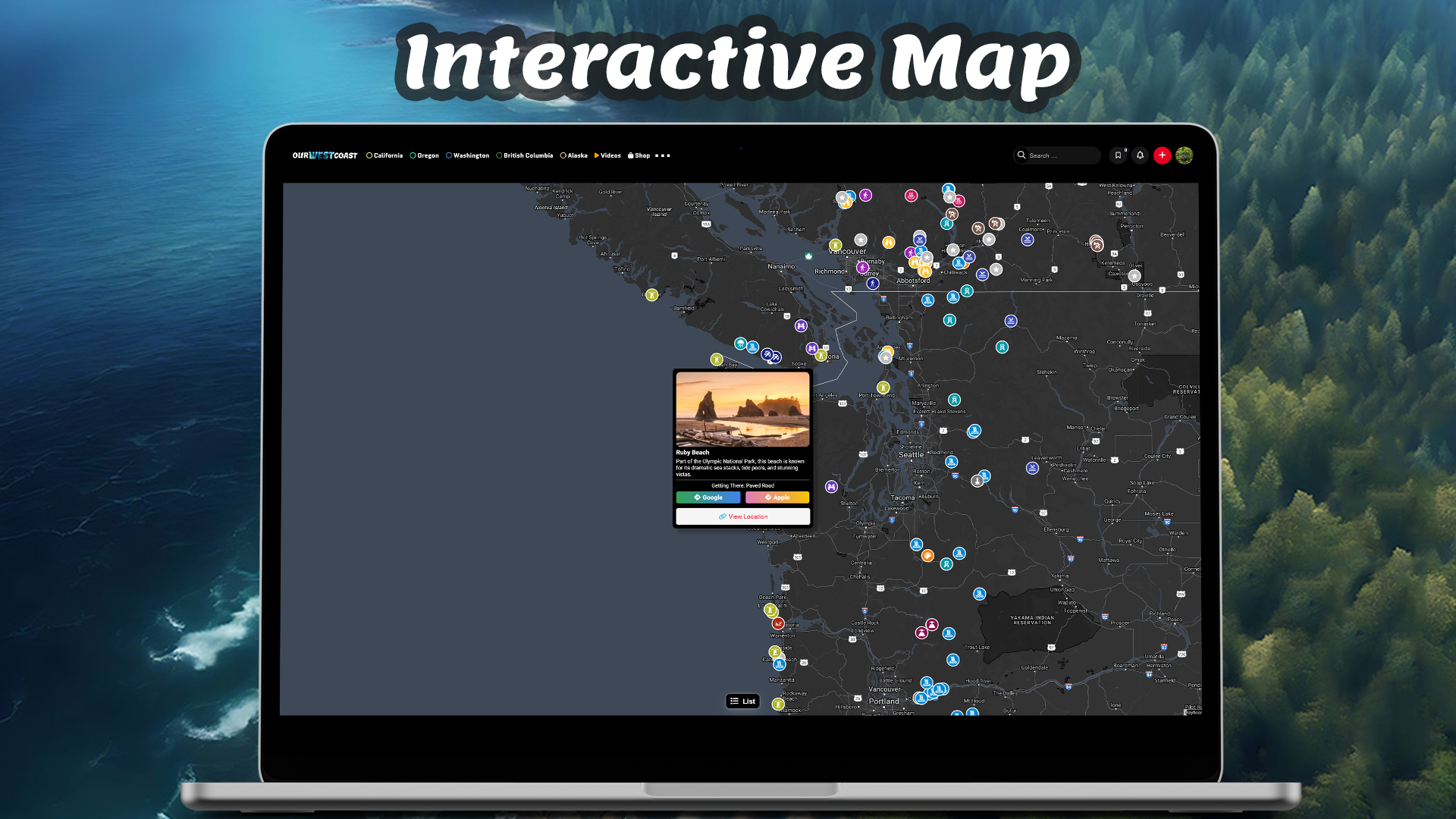The width and height of the screenshot is (1456, 819).
Task: Open the Shop link
Action: point(639,155)
